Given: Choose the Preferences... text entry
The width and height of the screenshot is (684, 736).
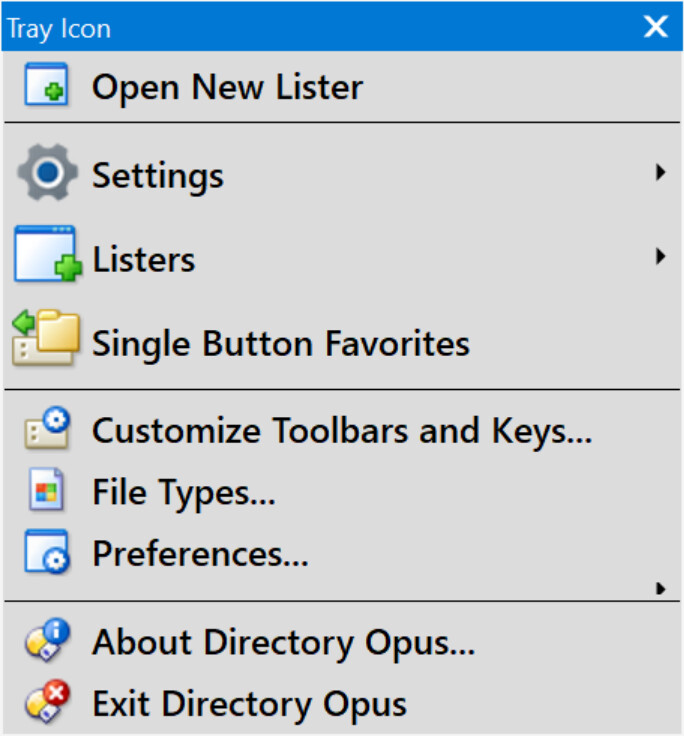Looking at the screenshot, I should 200,553.
